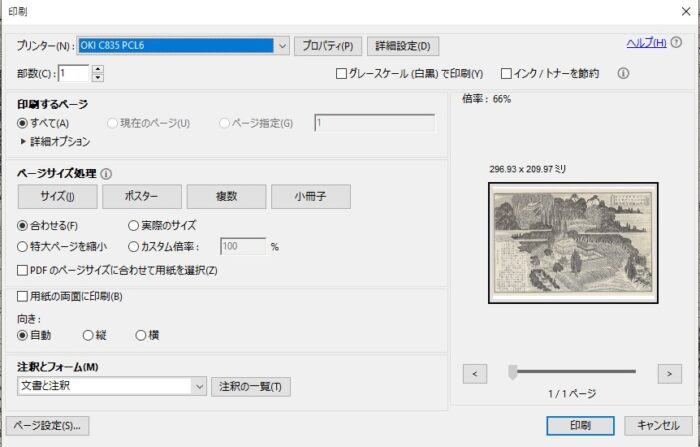Click info icon next to ページサイズ処理

(106, 174)
